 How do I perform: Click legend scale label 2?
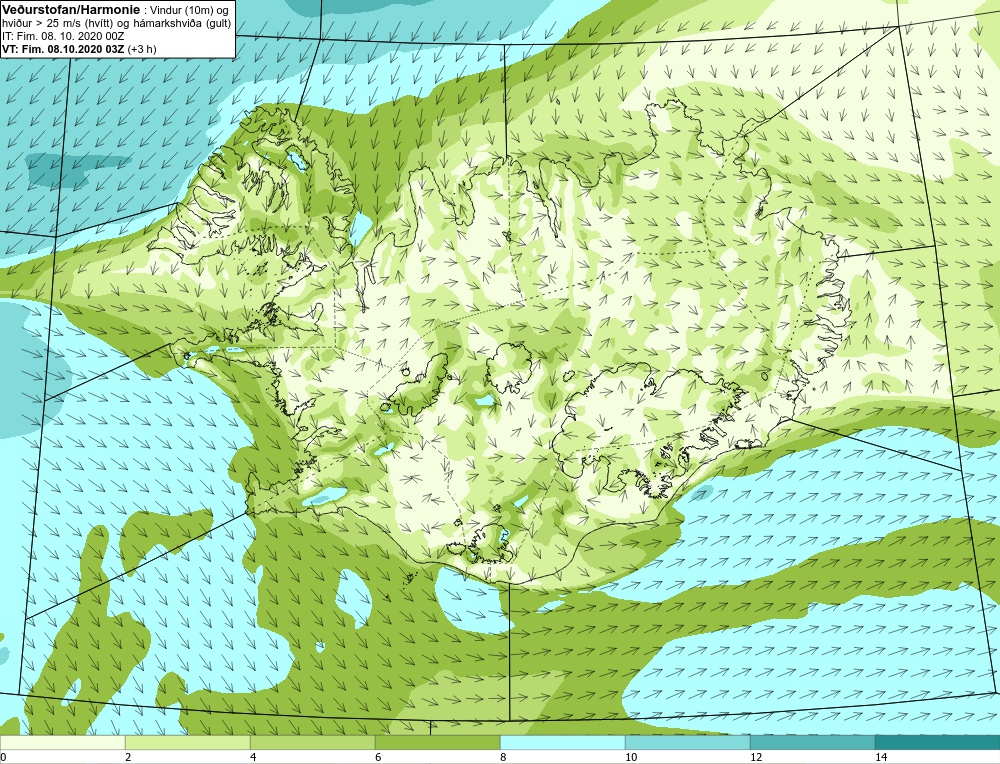coord(128,757)
